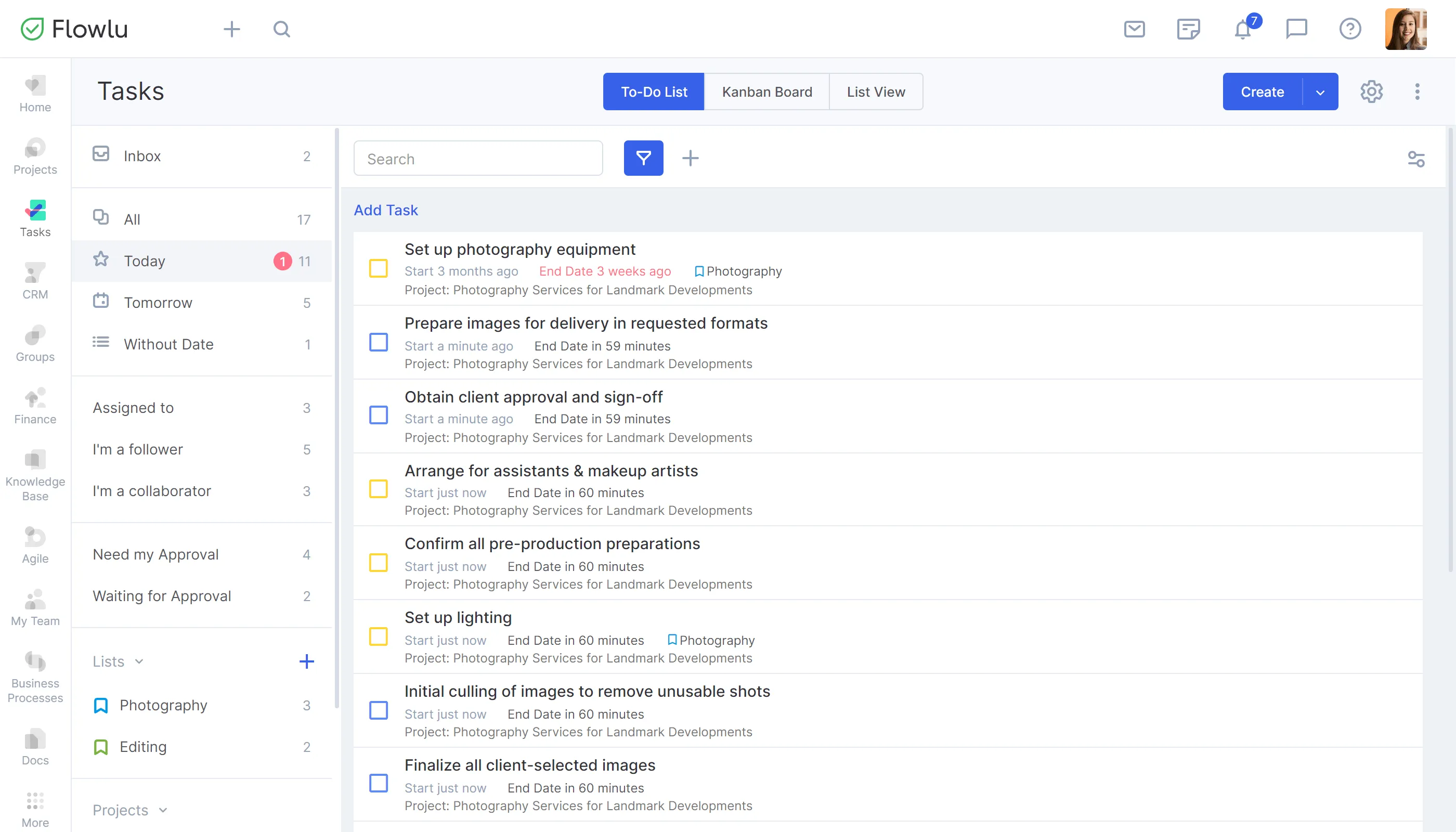This screenshot has width=1456, height=832.
Task: Switch to List View tab
Action: click(876, 92)
